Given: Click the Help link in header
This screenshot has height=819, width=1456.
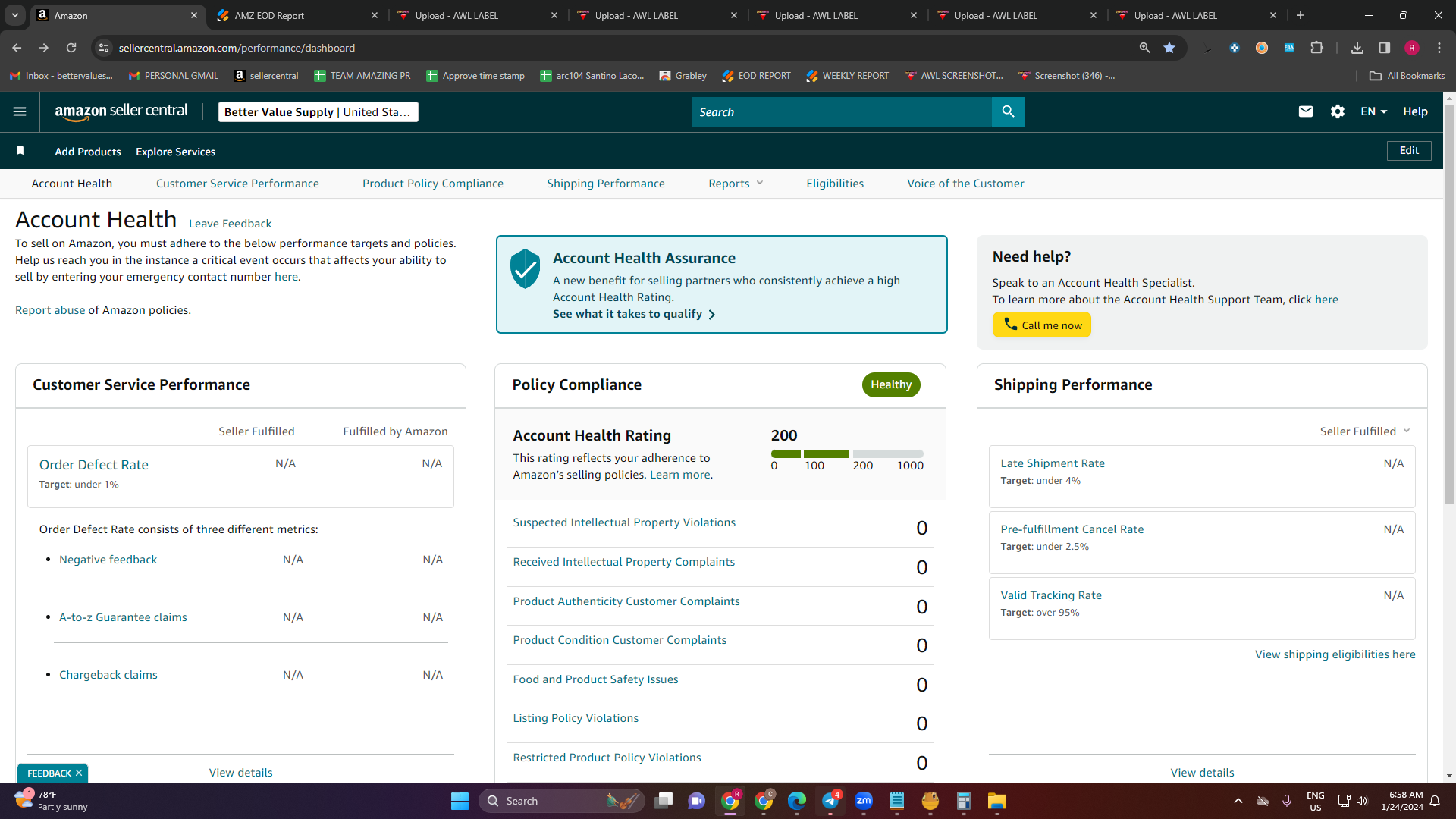Looking at the screenshot, I should 1415,111.
